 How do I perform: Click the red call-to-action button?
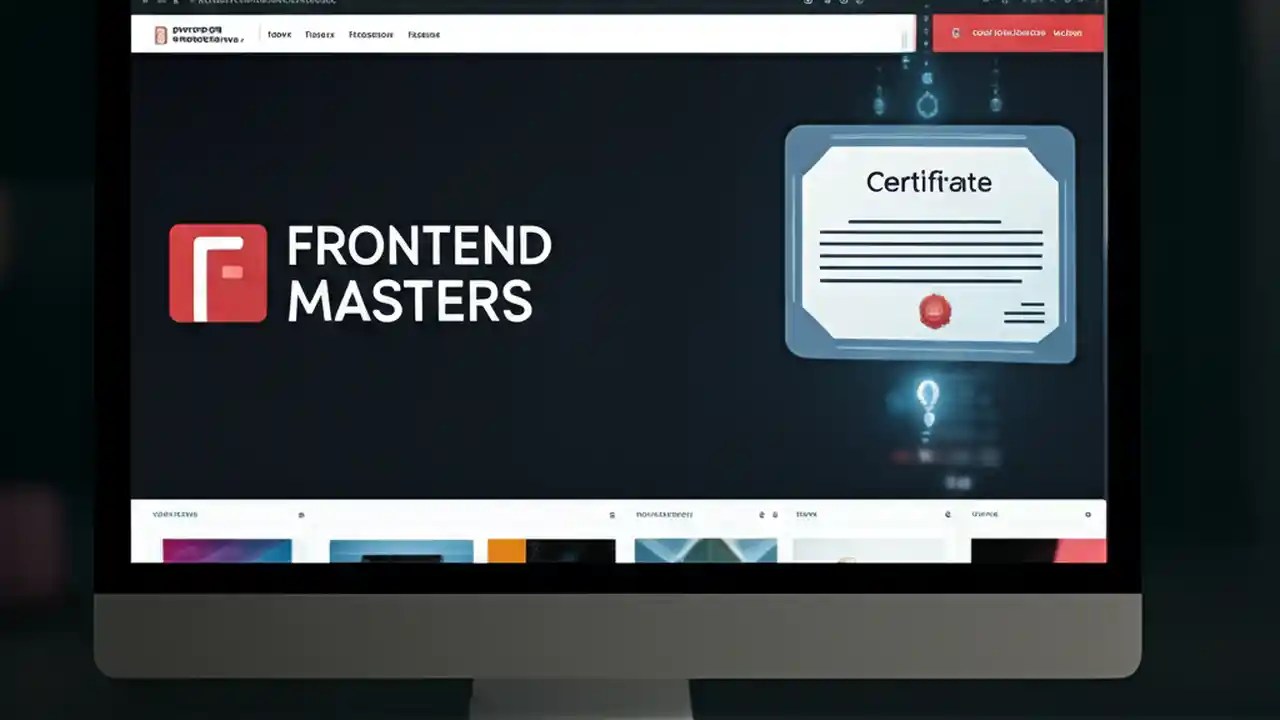(x=1017, y=33)
